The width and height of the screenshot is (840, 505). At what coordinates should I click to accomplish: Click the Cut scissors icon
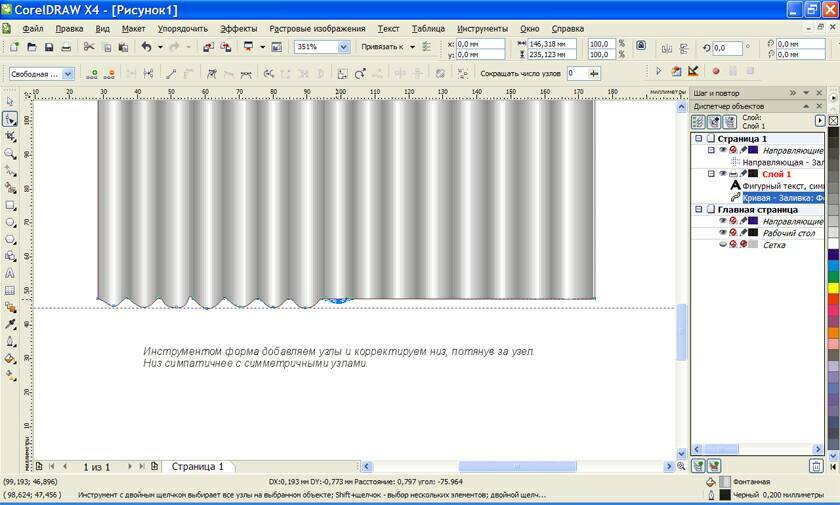pyautogui.click(x=89, y=47)
